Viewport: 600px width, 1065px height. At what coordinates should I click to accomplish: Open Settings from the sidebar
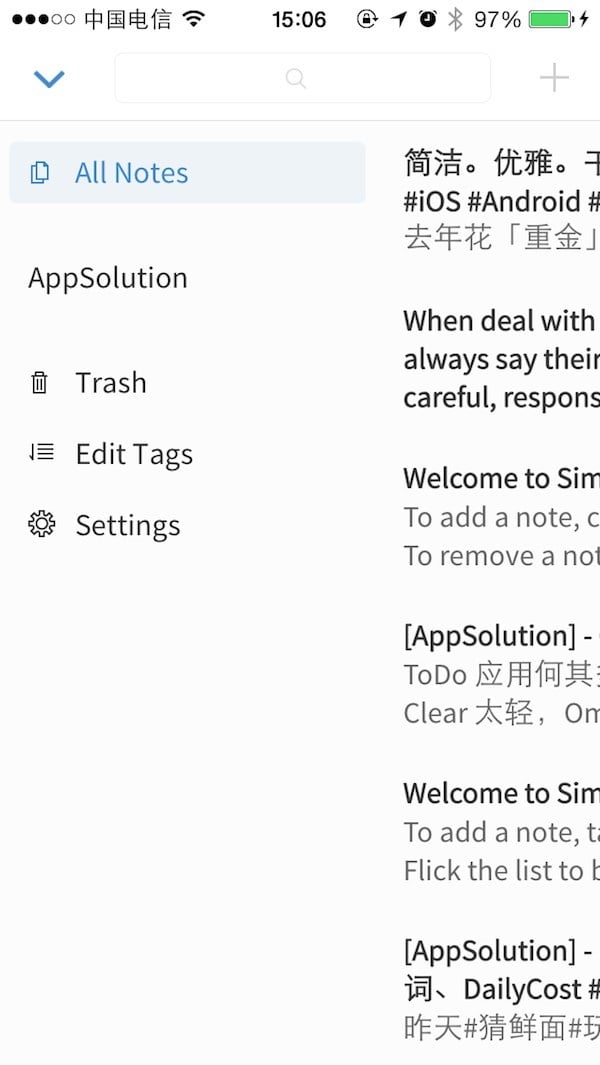coord(128,526)
